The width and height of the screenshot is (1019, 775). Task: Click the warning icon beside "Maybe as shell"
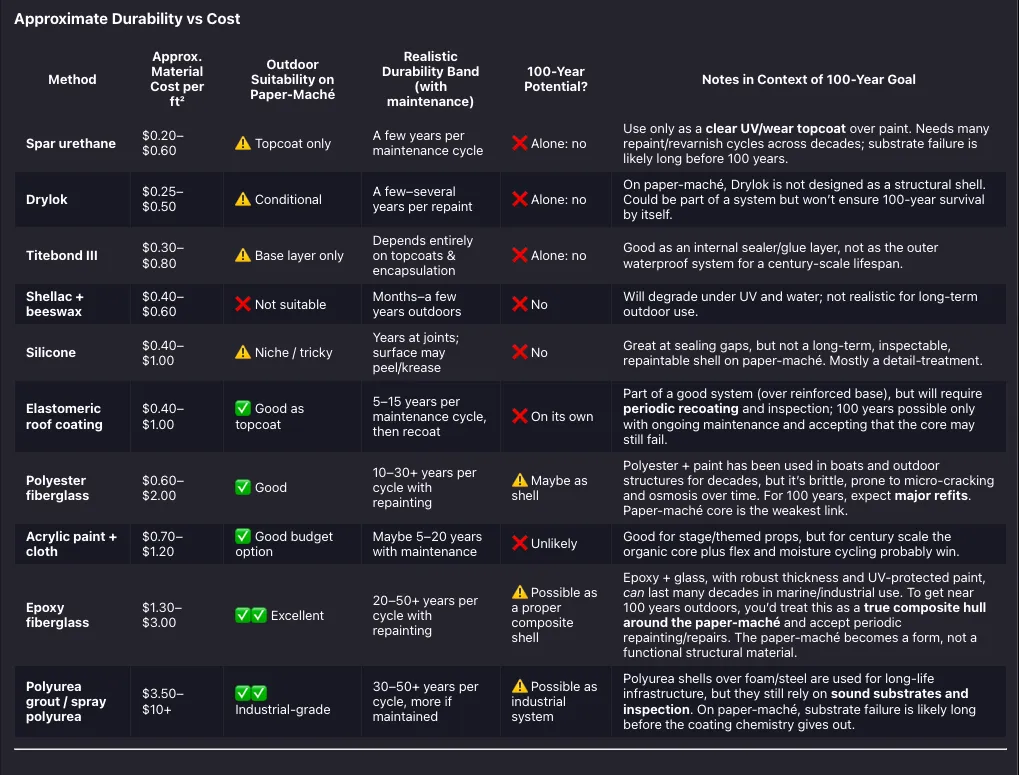pos(520,481)
